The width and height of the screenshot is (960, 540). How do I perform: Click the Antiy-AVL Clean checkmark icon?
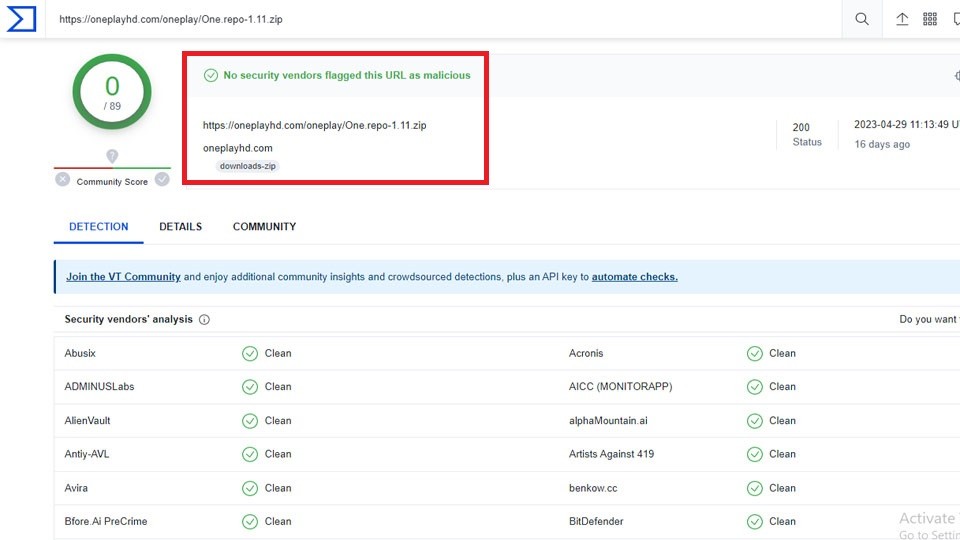[250, 454]
